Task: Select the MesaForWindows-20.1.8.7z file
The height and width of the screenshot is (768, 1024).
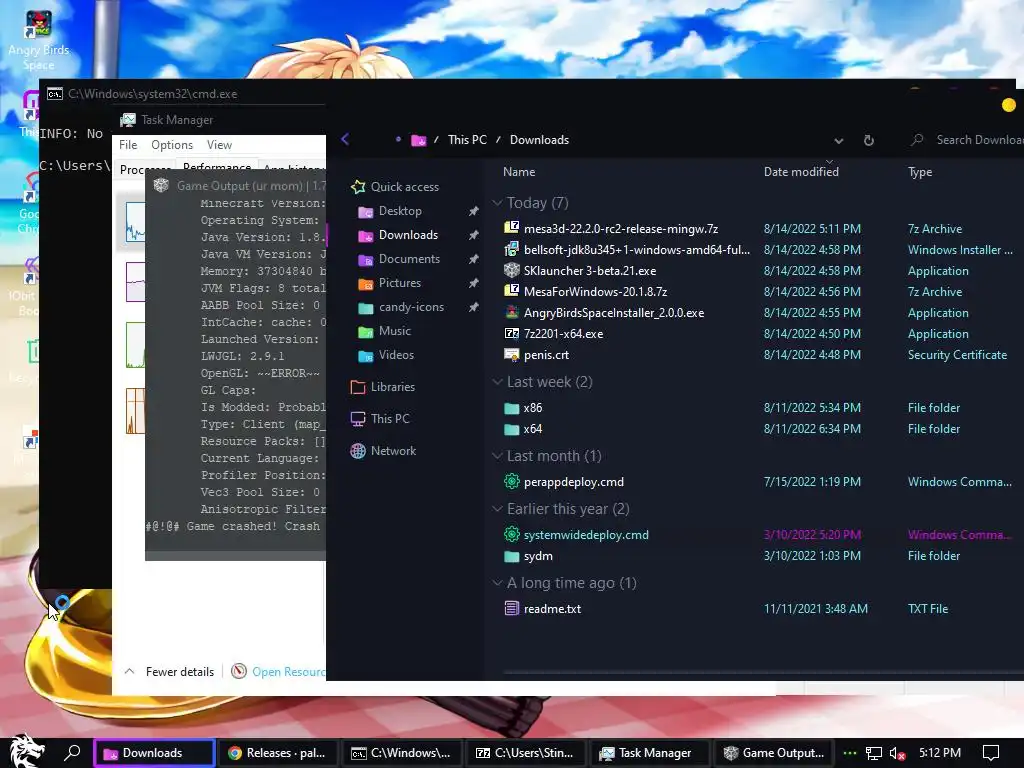Action: (585, 291)
